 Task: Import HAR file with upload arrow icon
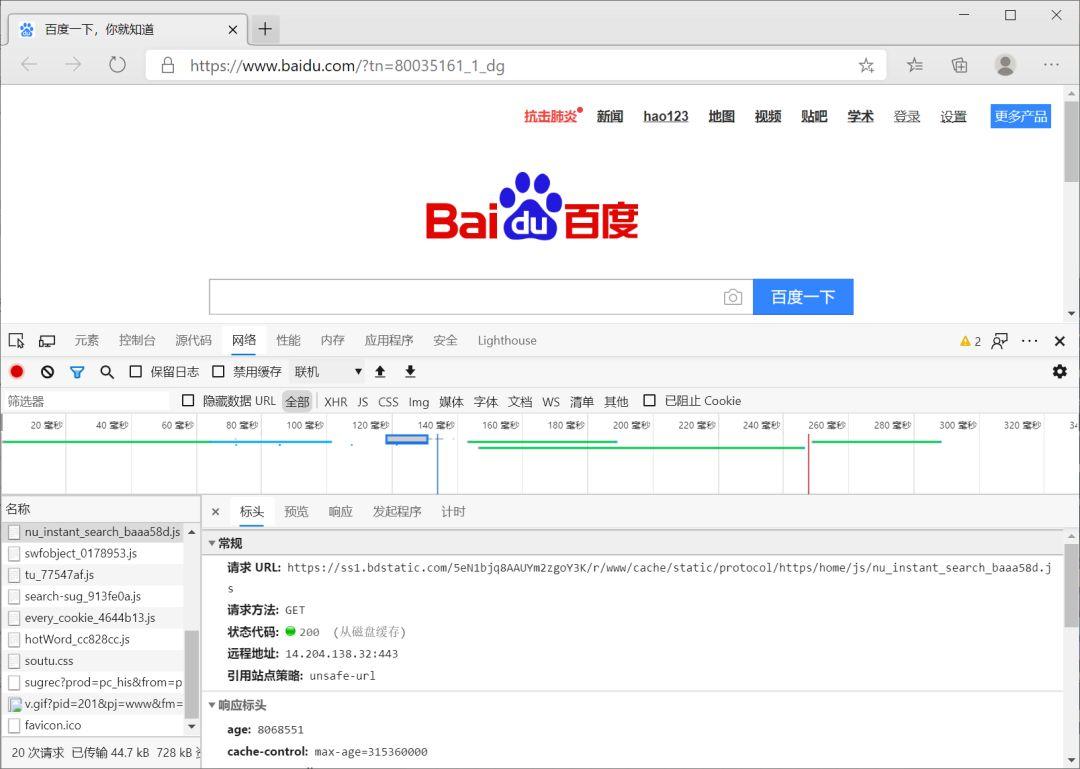click(380, 371)
